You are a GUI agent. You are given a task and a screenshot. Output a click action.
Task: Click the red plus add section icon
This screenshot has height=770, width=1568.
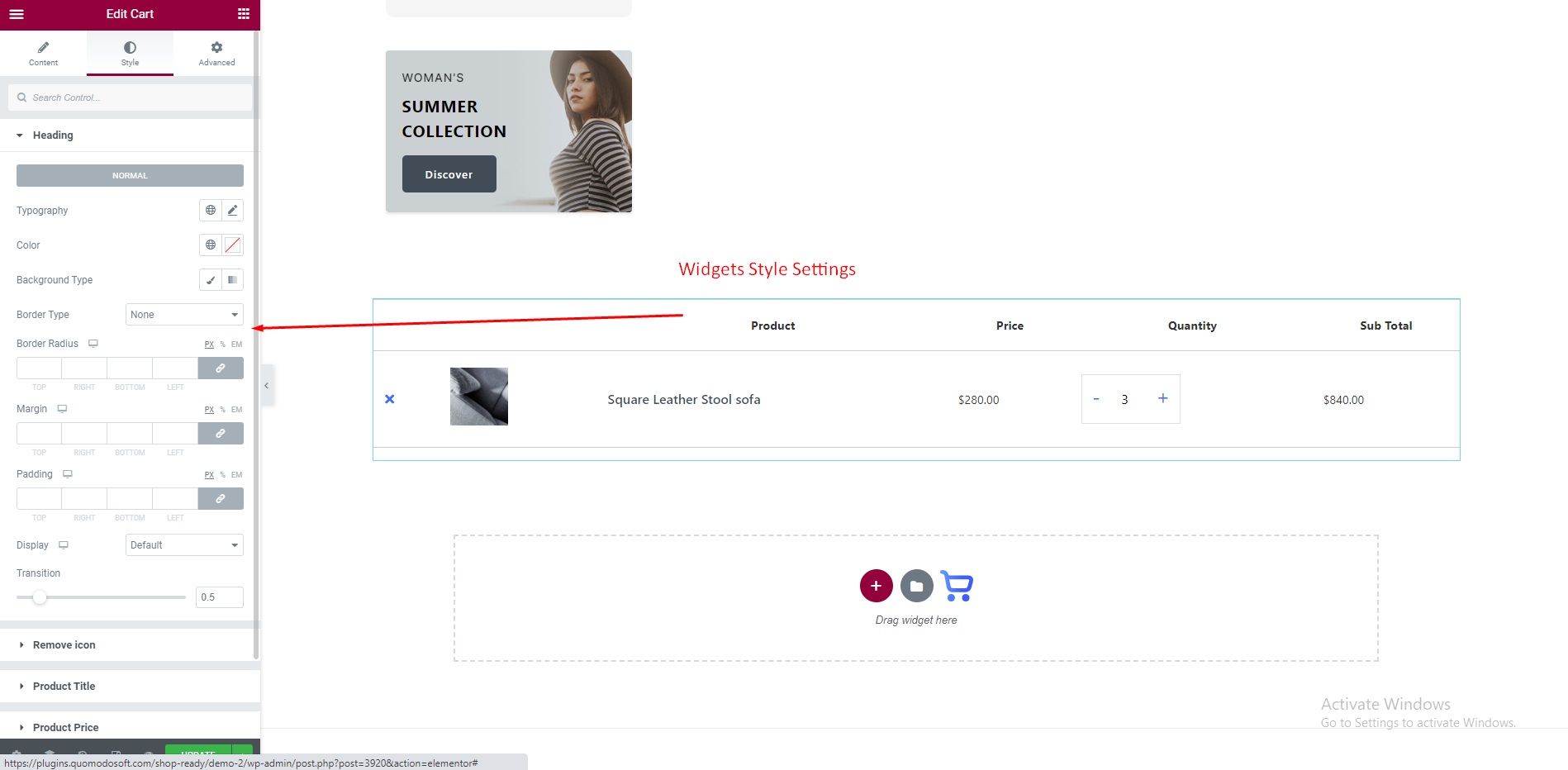pos(876,586)
